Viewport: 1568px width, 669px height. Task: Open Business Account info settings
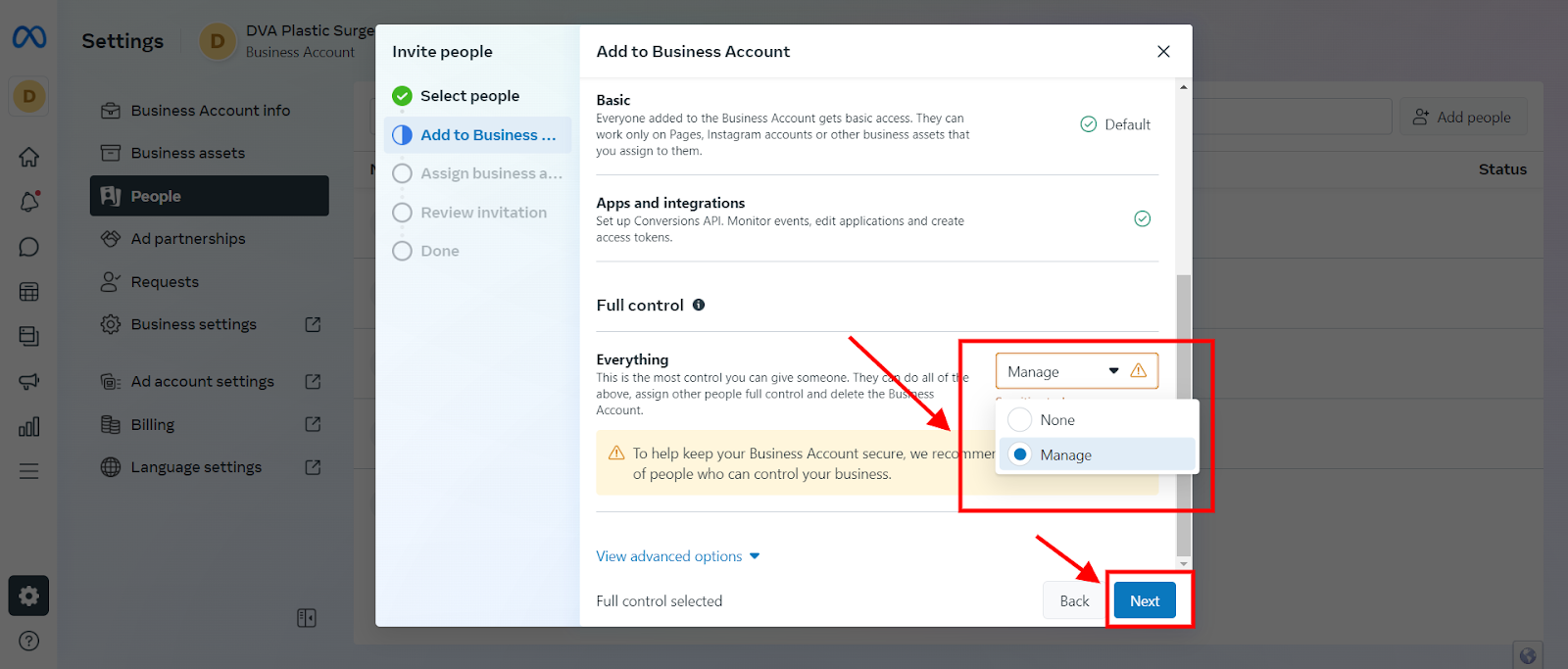(210, 111)
